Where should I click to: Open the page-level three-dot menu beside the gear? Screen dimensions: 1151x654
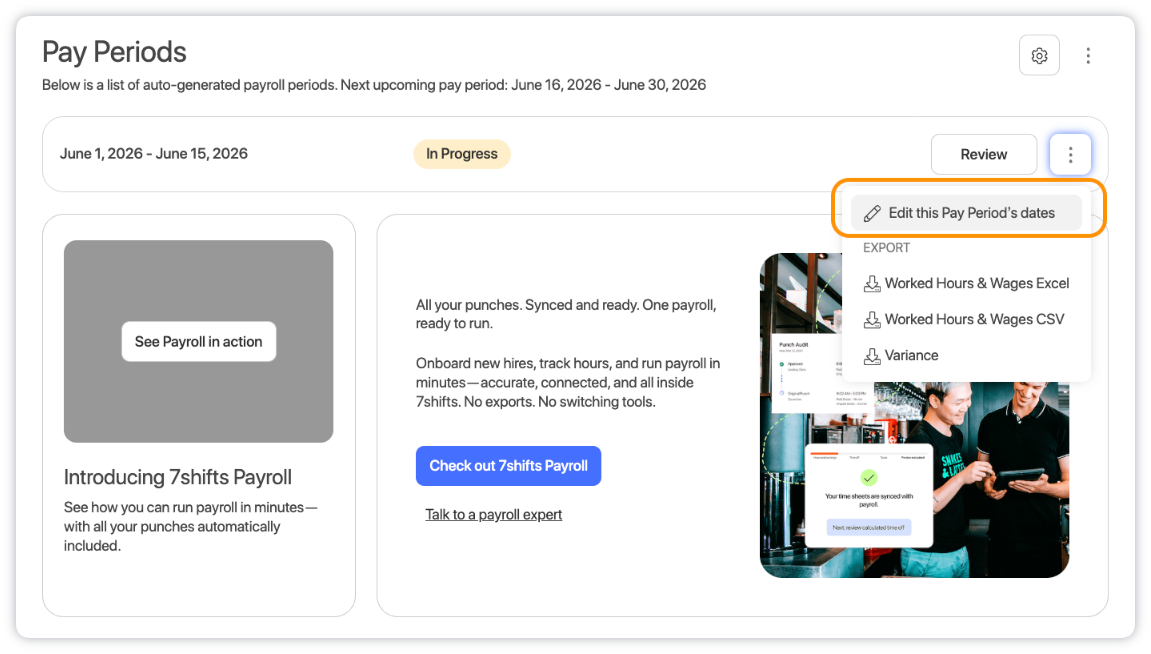click(x=1088, y=55)
